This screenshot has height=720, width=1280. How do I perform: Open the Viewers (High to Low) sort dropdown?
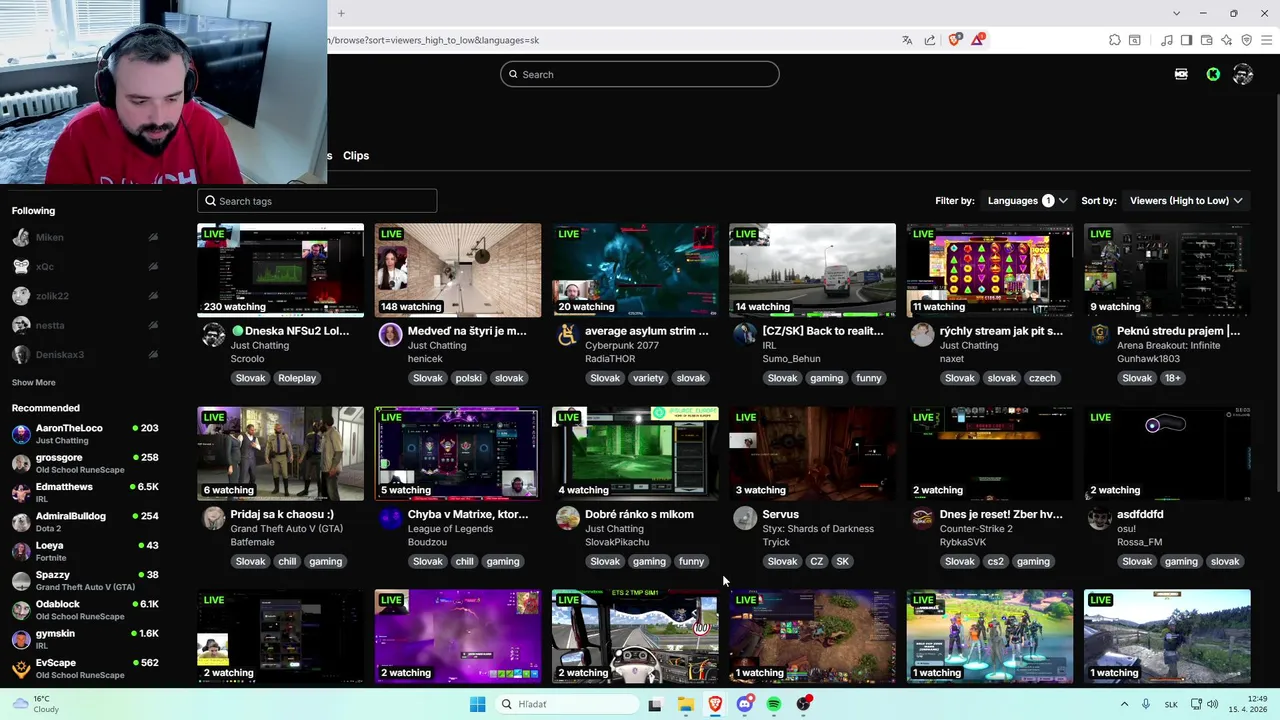tap(1186, 201)
